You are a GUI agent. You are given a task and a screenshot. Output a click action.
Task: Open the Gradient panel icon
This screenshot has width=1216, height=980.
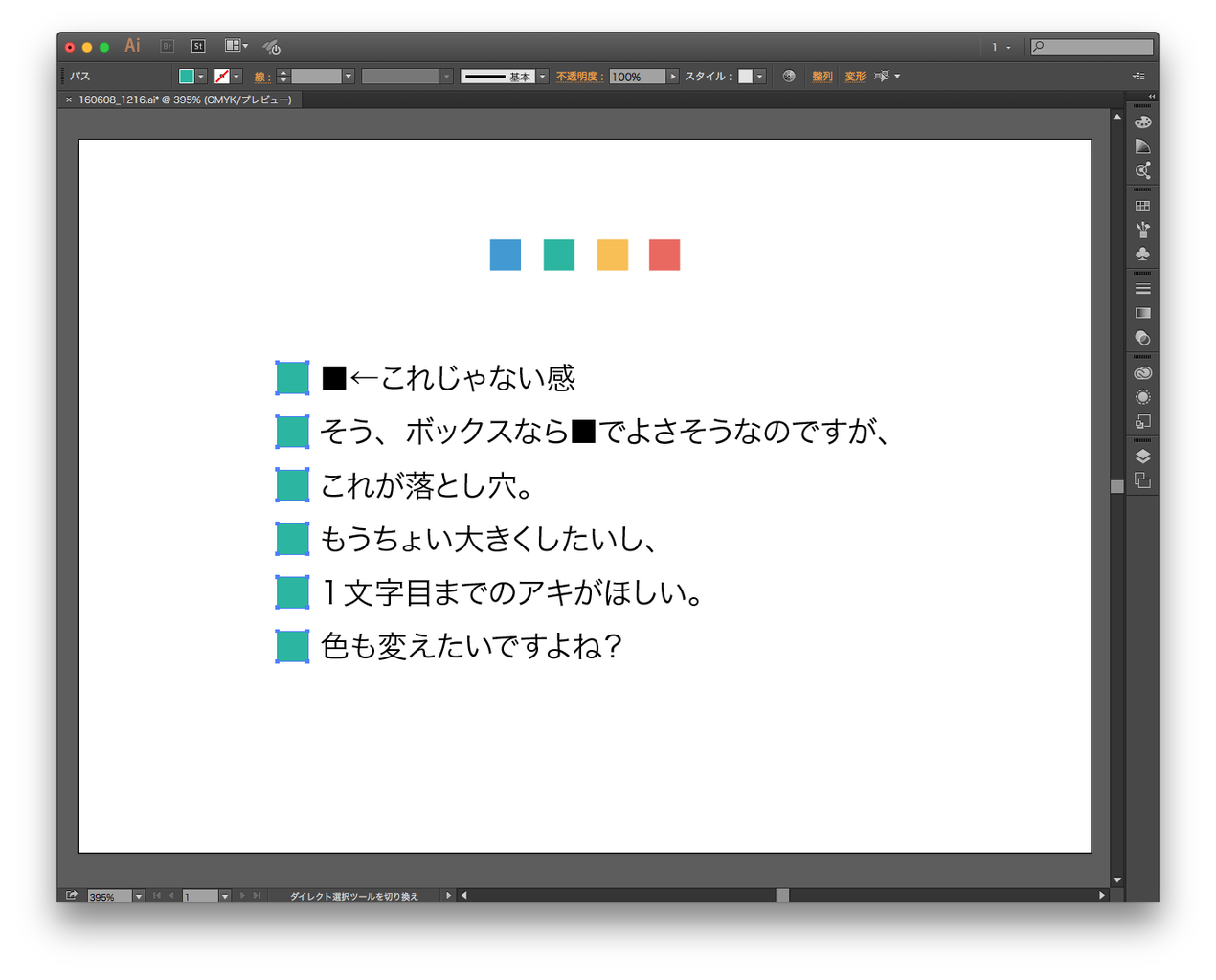coord(1142,313)
